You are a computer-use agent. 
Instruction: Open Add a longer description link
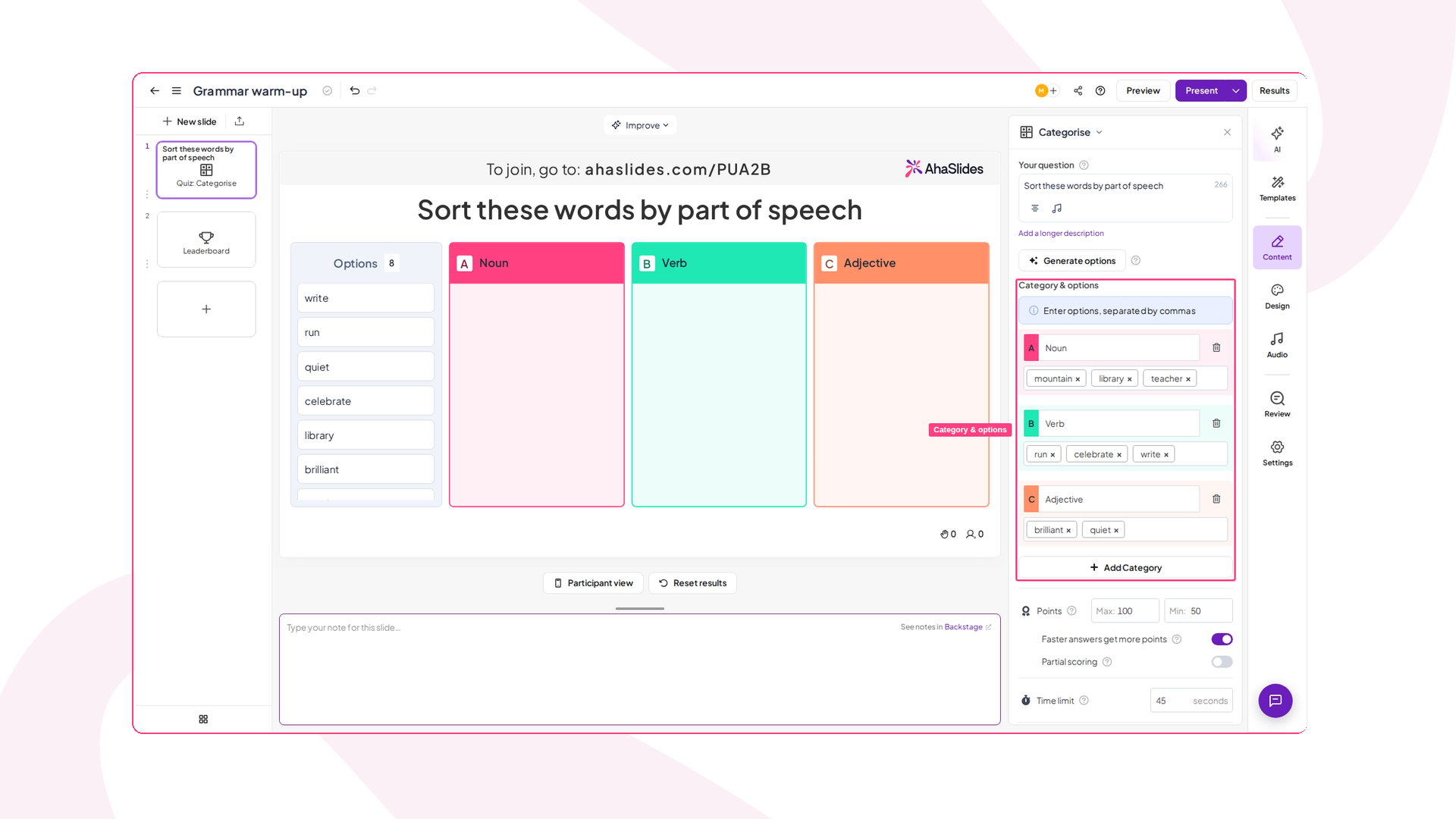pyautogui.click(x=1061, y=234)
